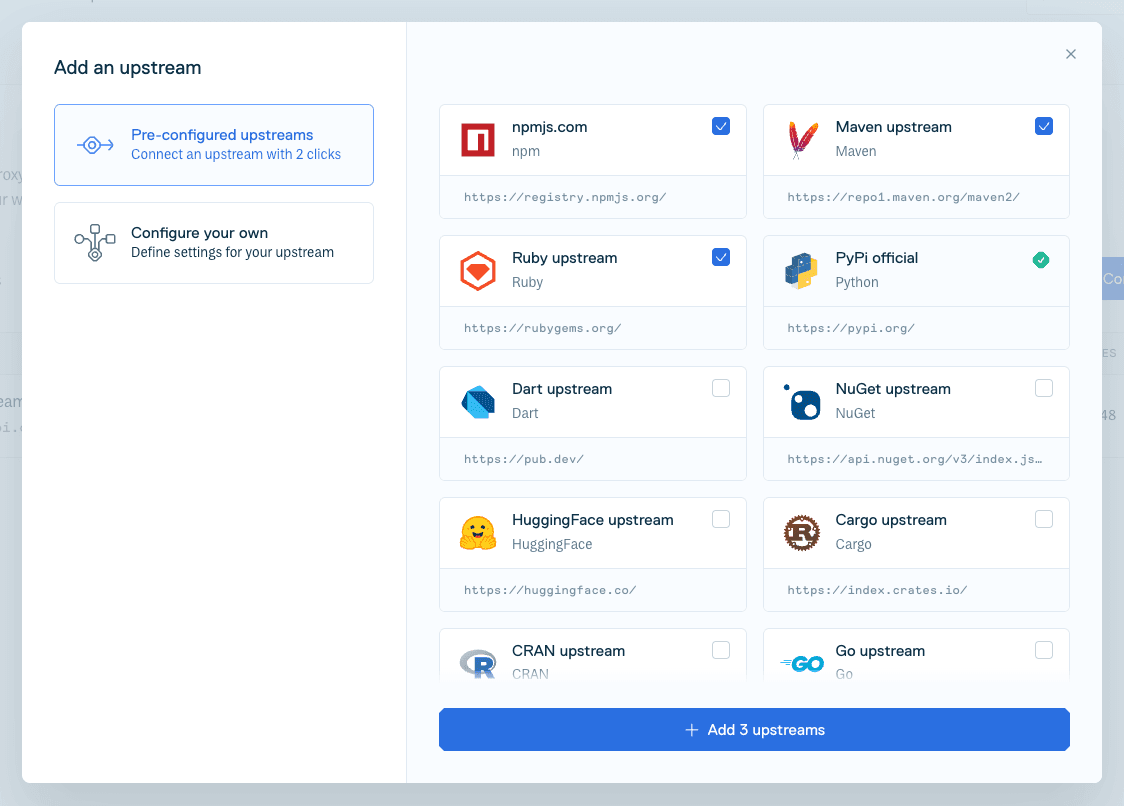The width and height of the screenshot is (1124, 806).
Task: Click the Go gopher logo icon
Action: (x=802, y=664)
